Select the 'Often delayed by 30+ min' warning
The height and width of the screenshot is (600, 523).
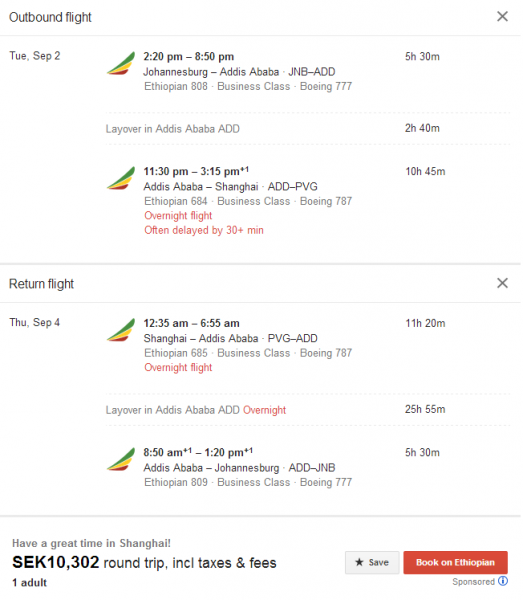coord(204,230)
